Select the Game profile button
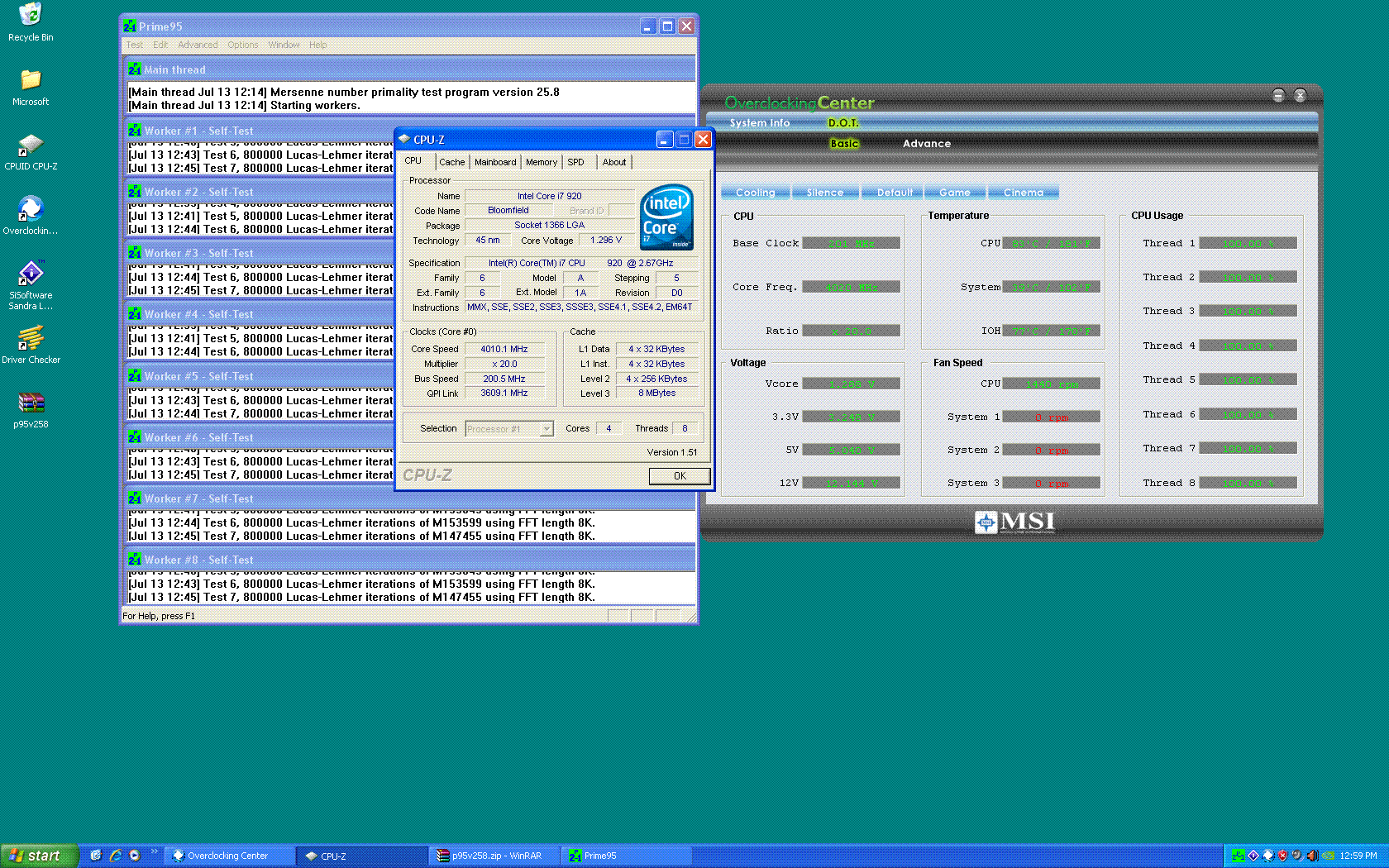This screenshot has height=868, width=1389. 954,193
